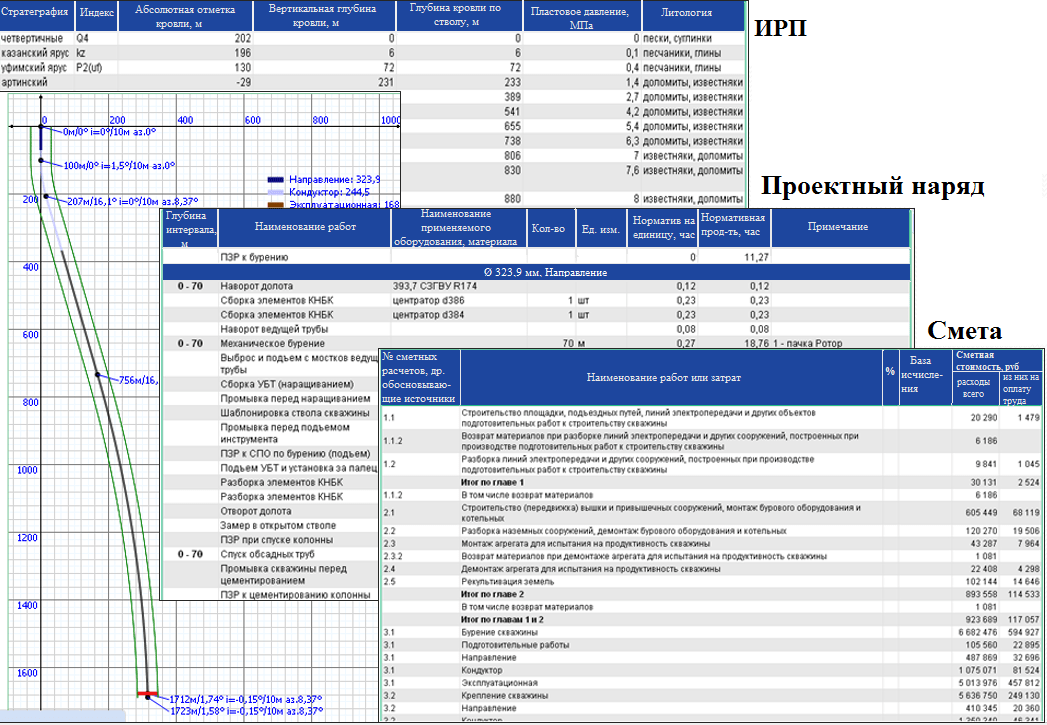Select the Замер в открытом стволе row
The image size is (1047, 725).
tap(271, 525)
